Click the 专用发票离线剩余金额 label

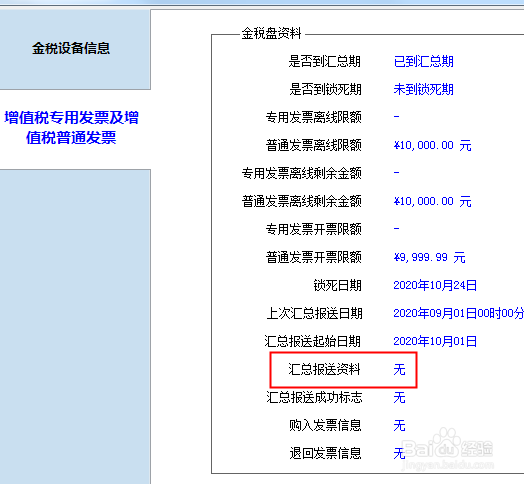click(301, 173)
